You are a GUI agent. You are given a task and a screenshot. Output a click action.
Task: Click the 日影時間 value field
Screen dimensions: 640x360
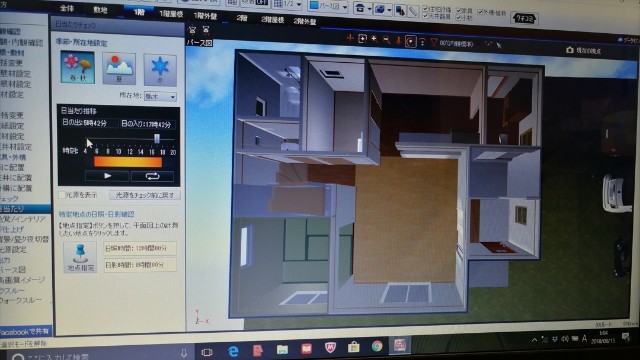tap(140, 265)
